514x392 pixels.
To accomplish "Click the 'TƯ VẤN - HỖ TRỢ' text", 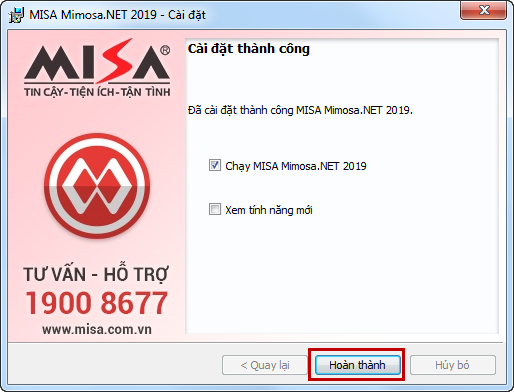I will (x=96, y=274).
